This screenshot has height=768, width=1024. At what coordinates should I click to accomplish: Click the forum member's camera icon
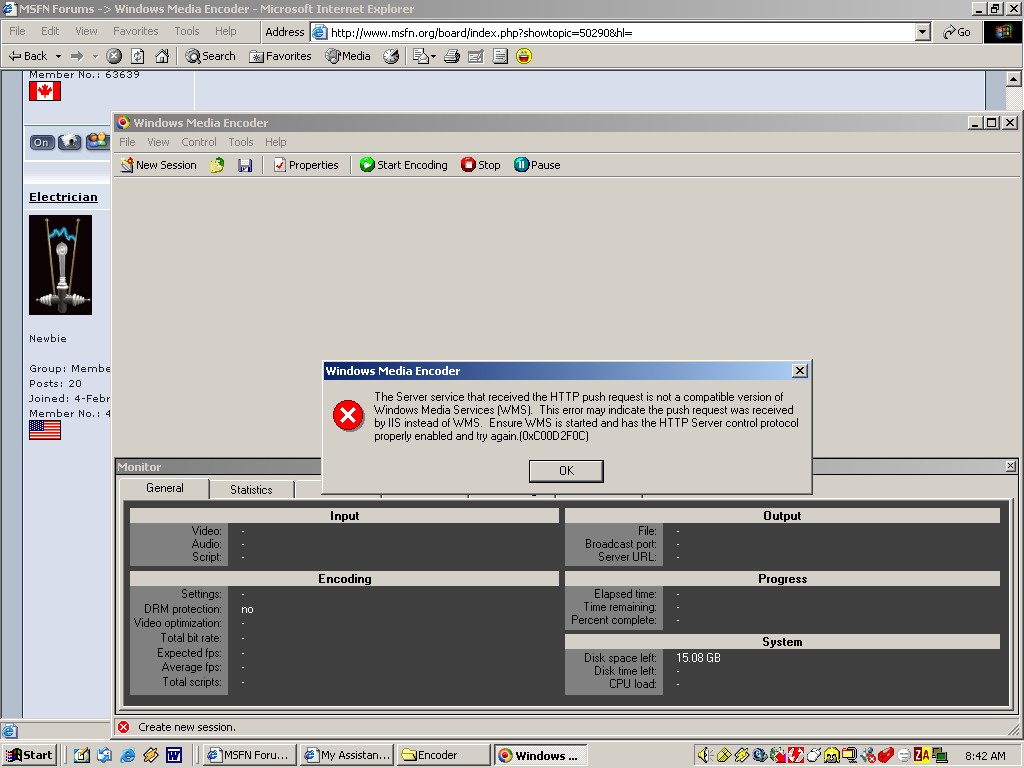click(x=69, y=142)
